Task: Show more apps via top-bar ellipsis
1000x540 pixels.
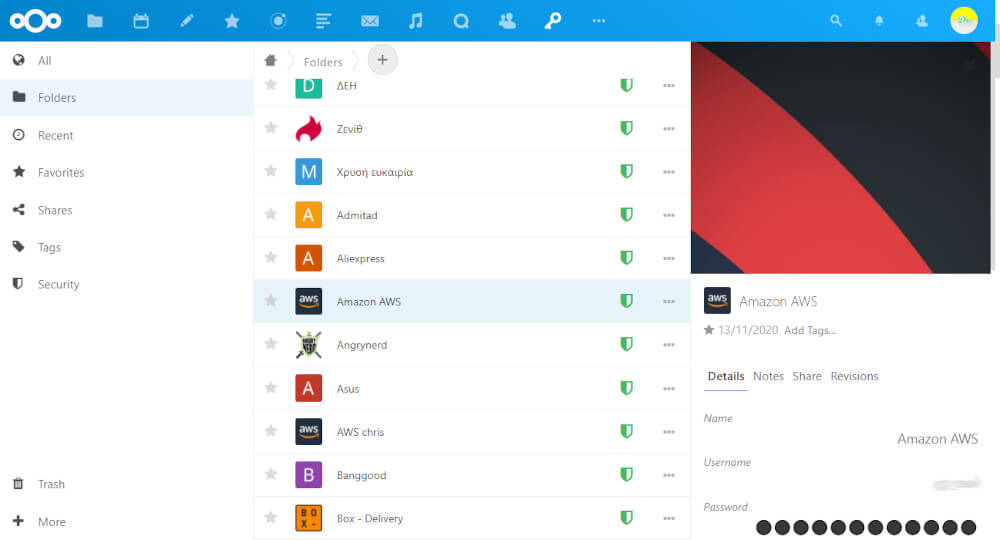Action: [x=598, y=21]
